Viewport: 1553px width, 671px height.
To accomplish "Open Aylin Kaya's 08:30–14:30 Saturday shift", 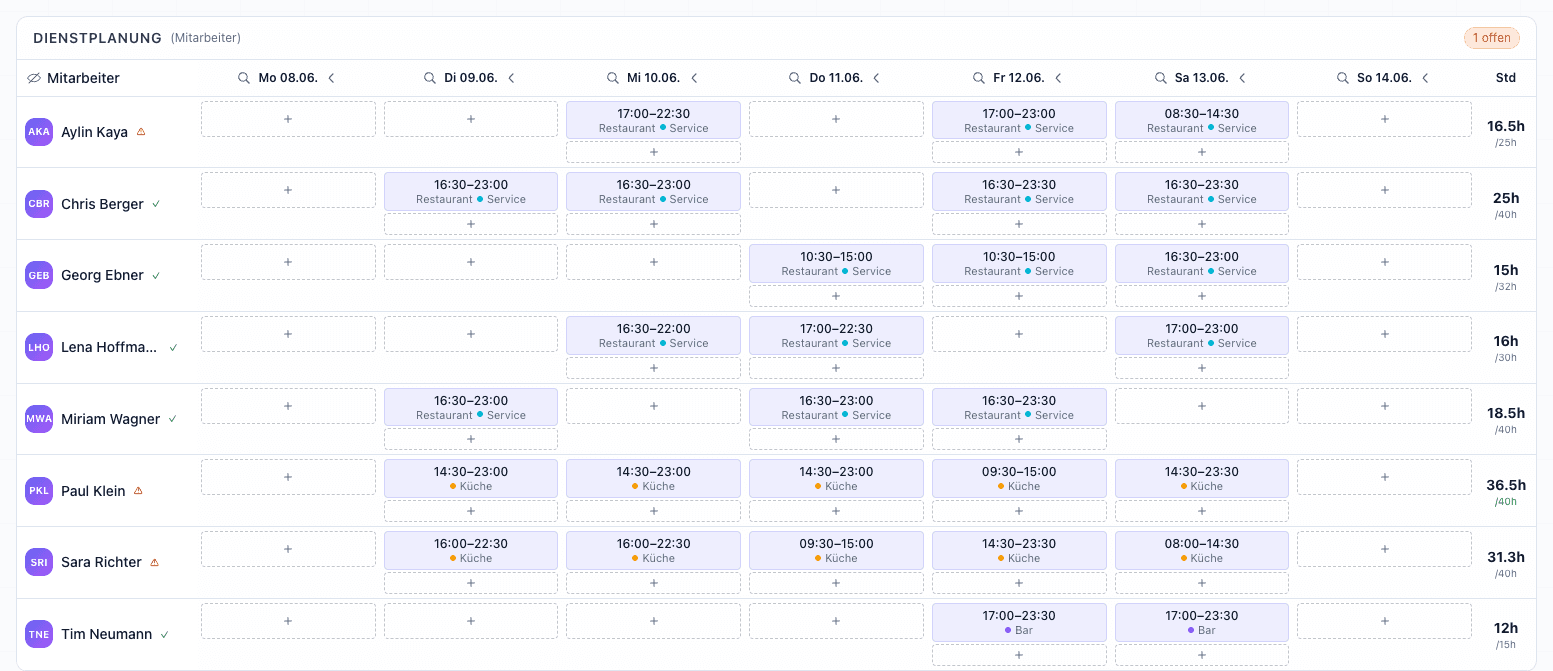I will tap(1202, 120).
